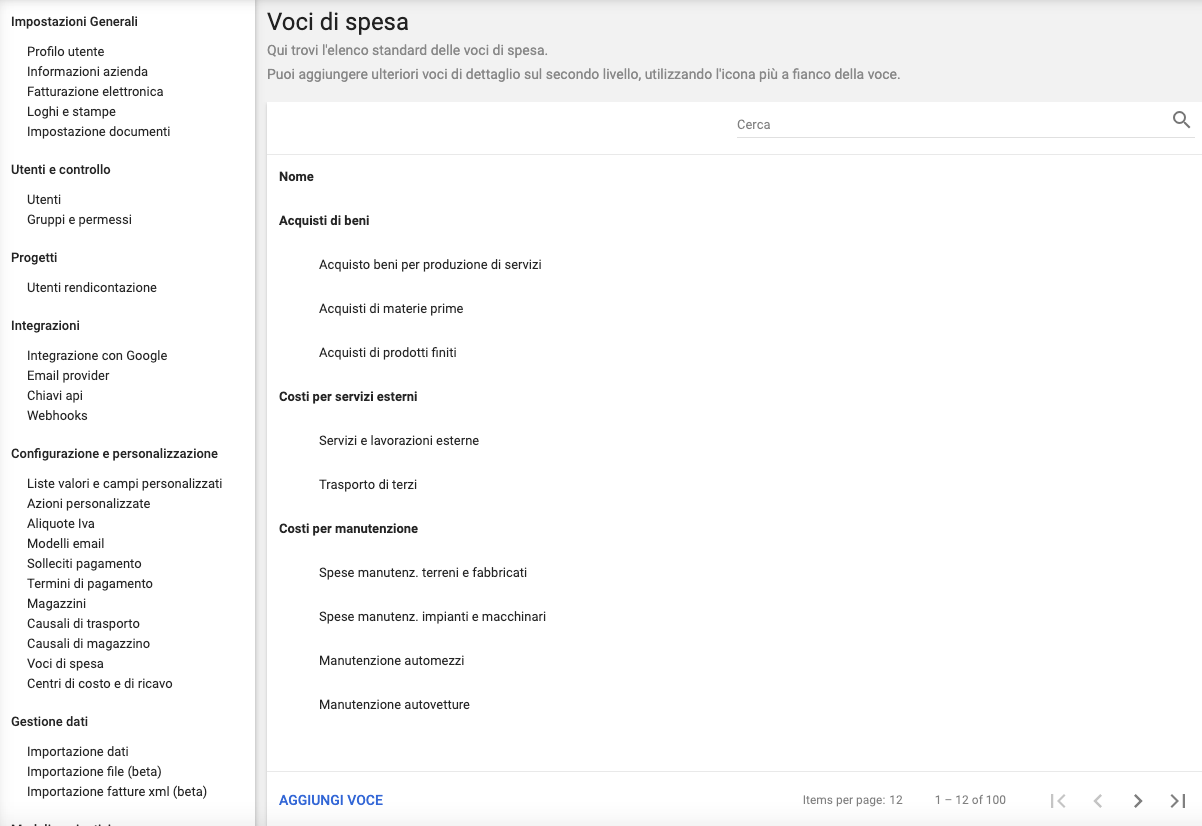Image resolution: width=1202 pixels, height=826 pixels.
Task: Select the Acquisti di beni category row
Action: (324, 221)
